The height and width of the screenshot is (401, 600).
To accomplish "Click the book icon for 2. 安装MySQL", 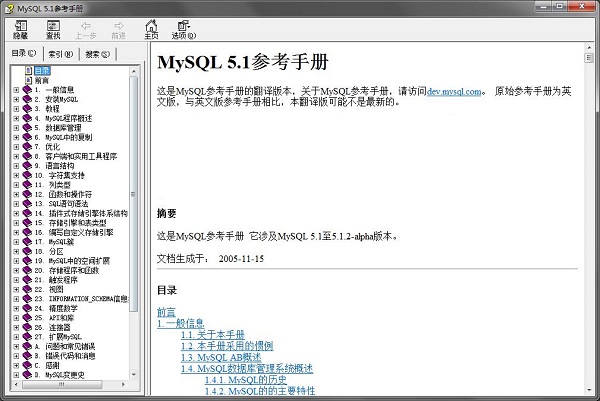I will [x=27, y=99].
